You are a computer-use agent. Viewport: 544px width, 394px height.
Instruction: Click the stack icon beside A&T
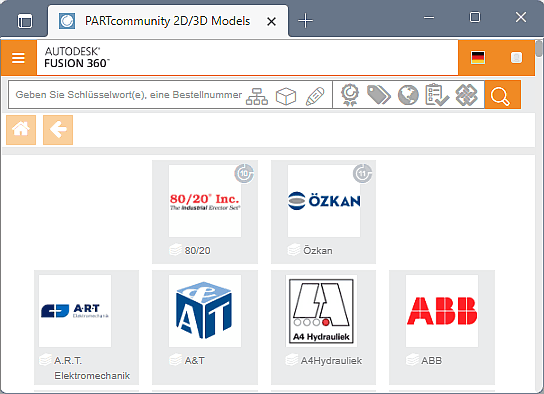[176, 360]
